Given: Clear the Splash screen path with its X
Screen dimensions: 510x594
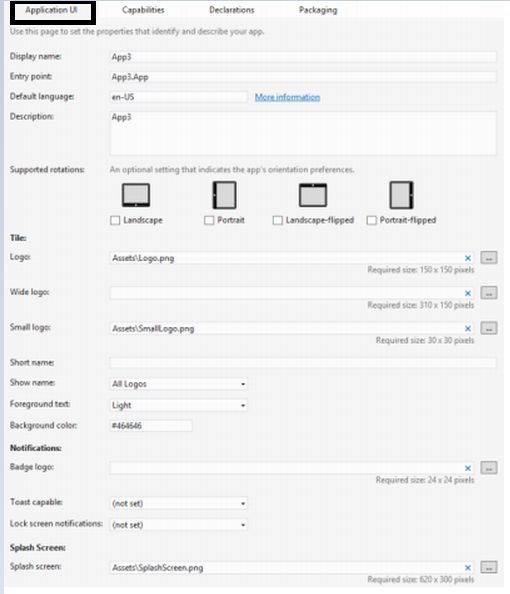Looking at the screenshot, I should tap(468, 567).
